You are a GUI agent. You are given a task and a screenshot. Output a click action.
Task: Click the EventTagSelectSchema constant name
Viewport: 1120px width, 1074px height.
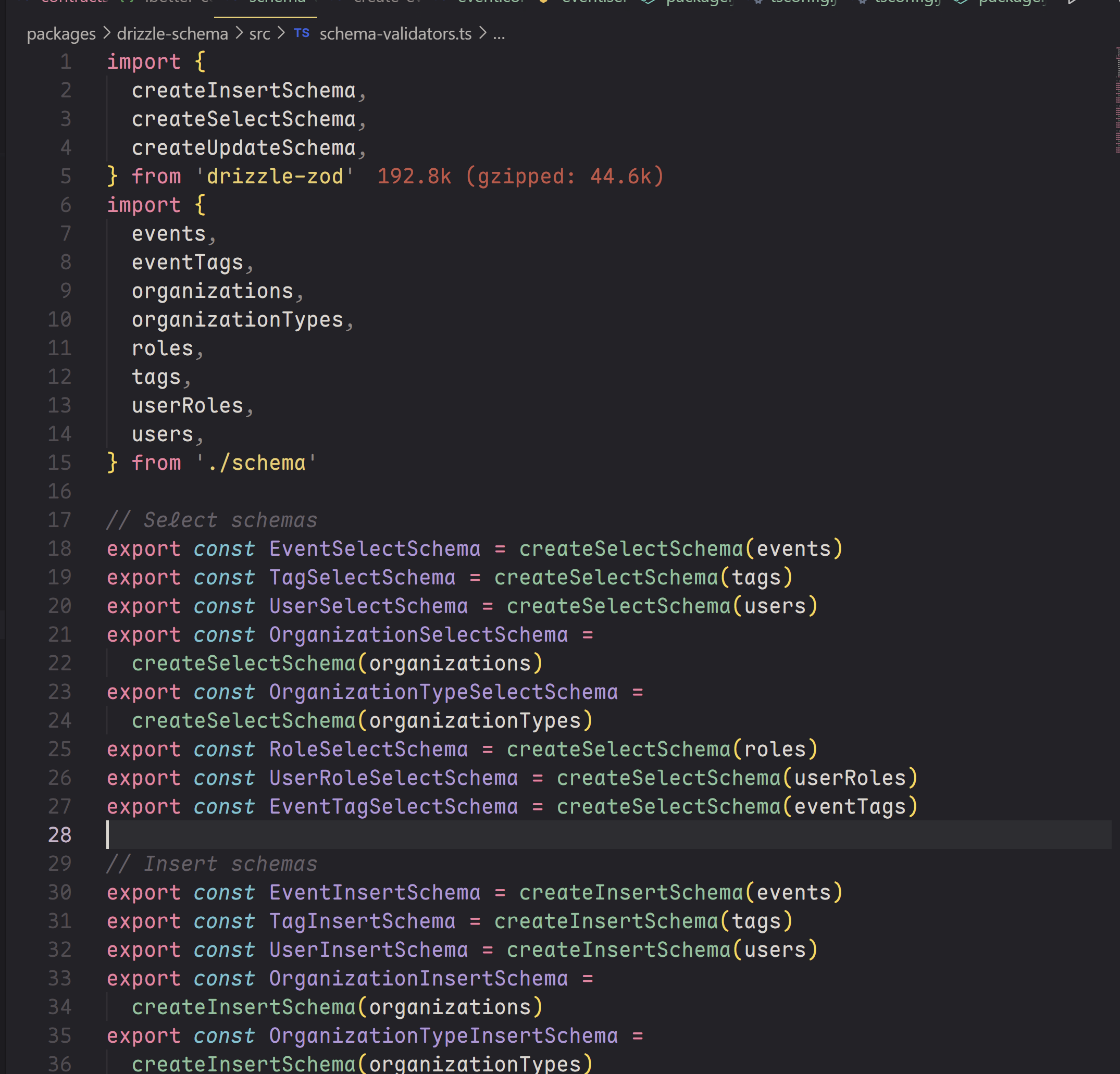point(393,807)
